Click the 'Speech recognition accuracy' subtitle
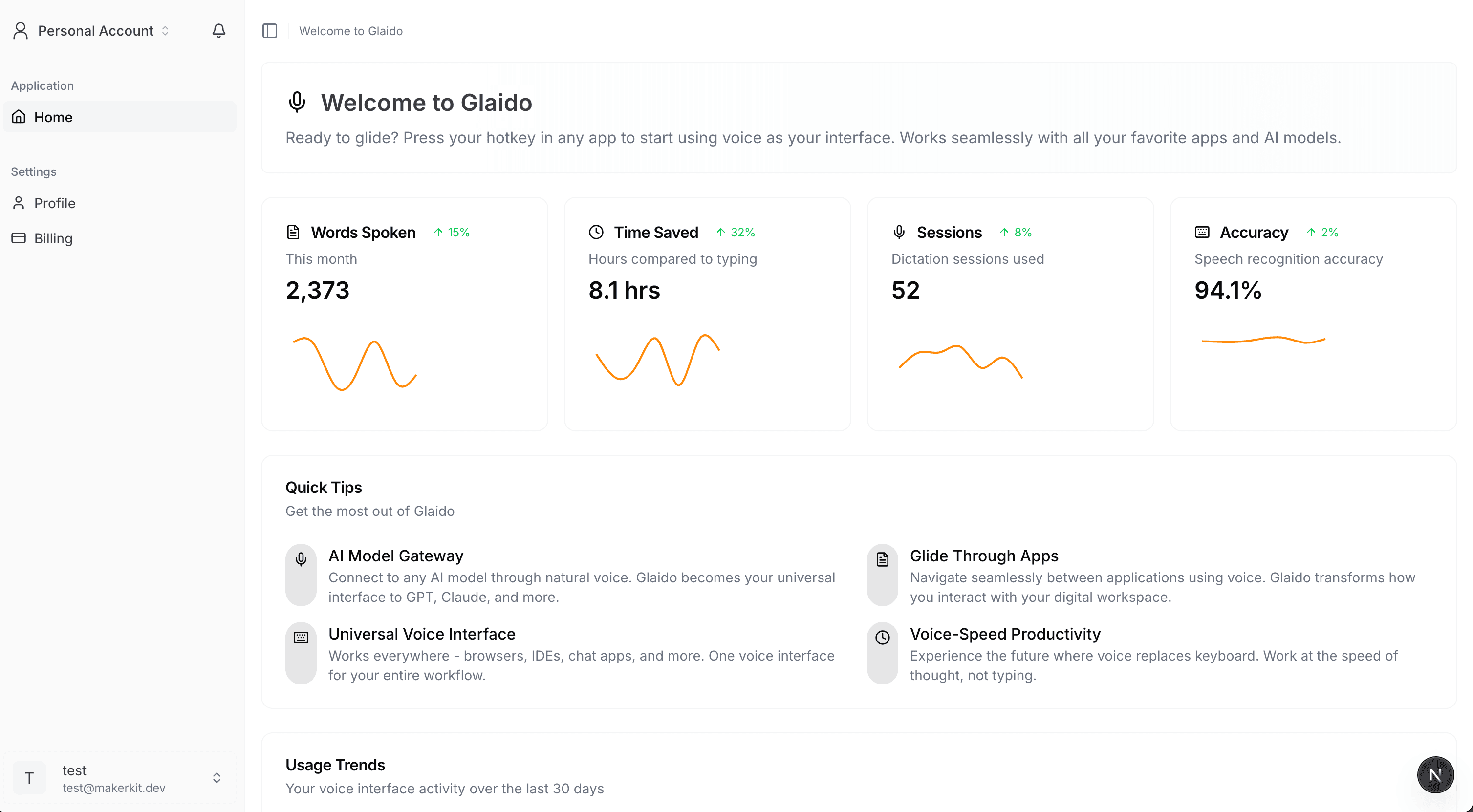 click(x=1288, y=259)
